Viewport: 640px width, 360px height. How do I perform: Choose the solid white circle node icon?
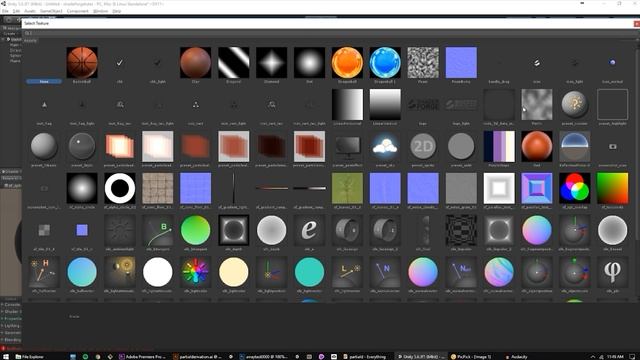tap(158, 272)
